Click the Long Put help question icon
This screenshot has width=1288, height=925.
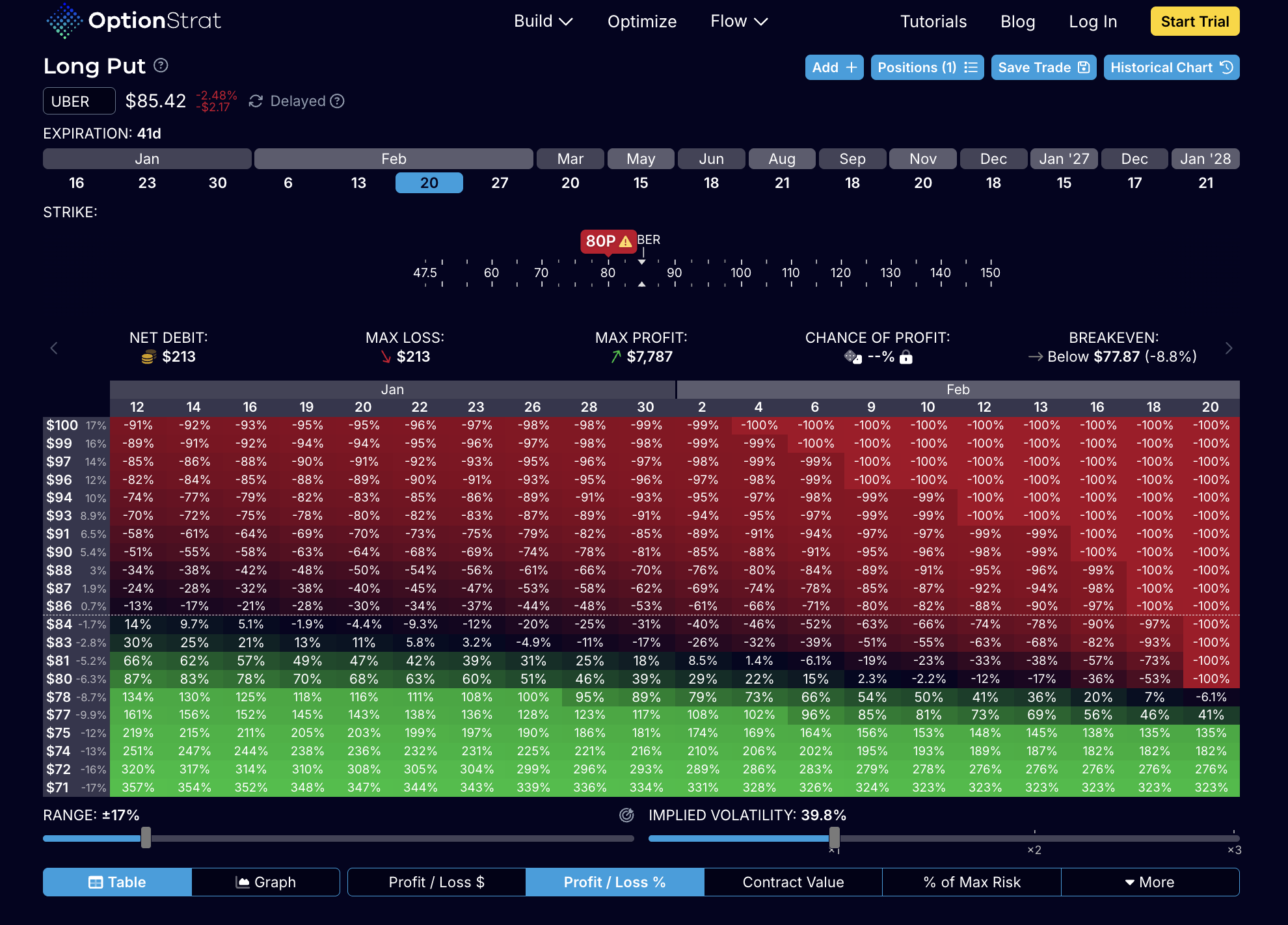point(161,66)
